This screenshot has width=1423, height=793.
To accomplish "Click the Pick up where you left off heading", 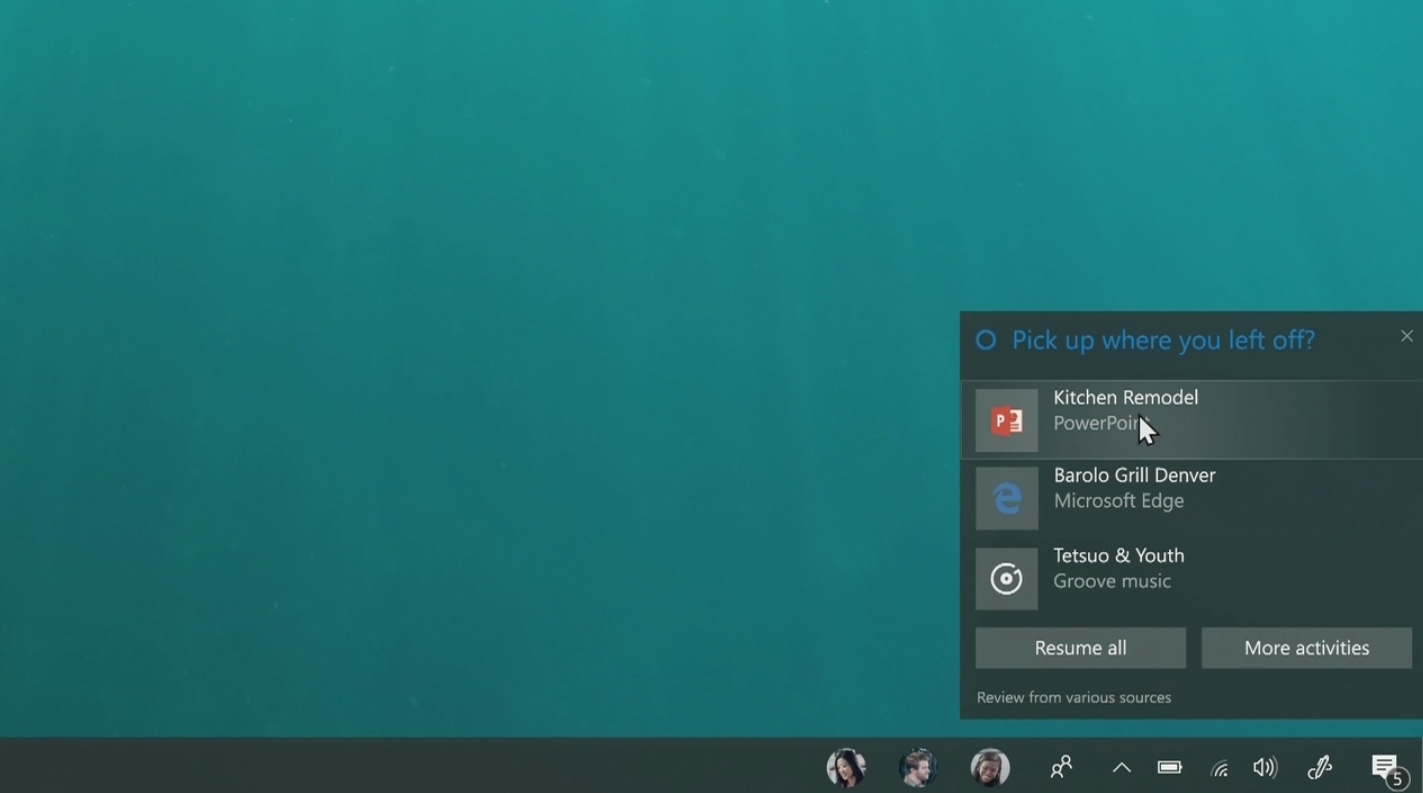I will [1163, 340].
